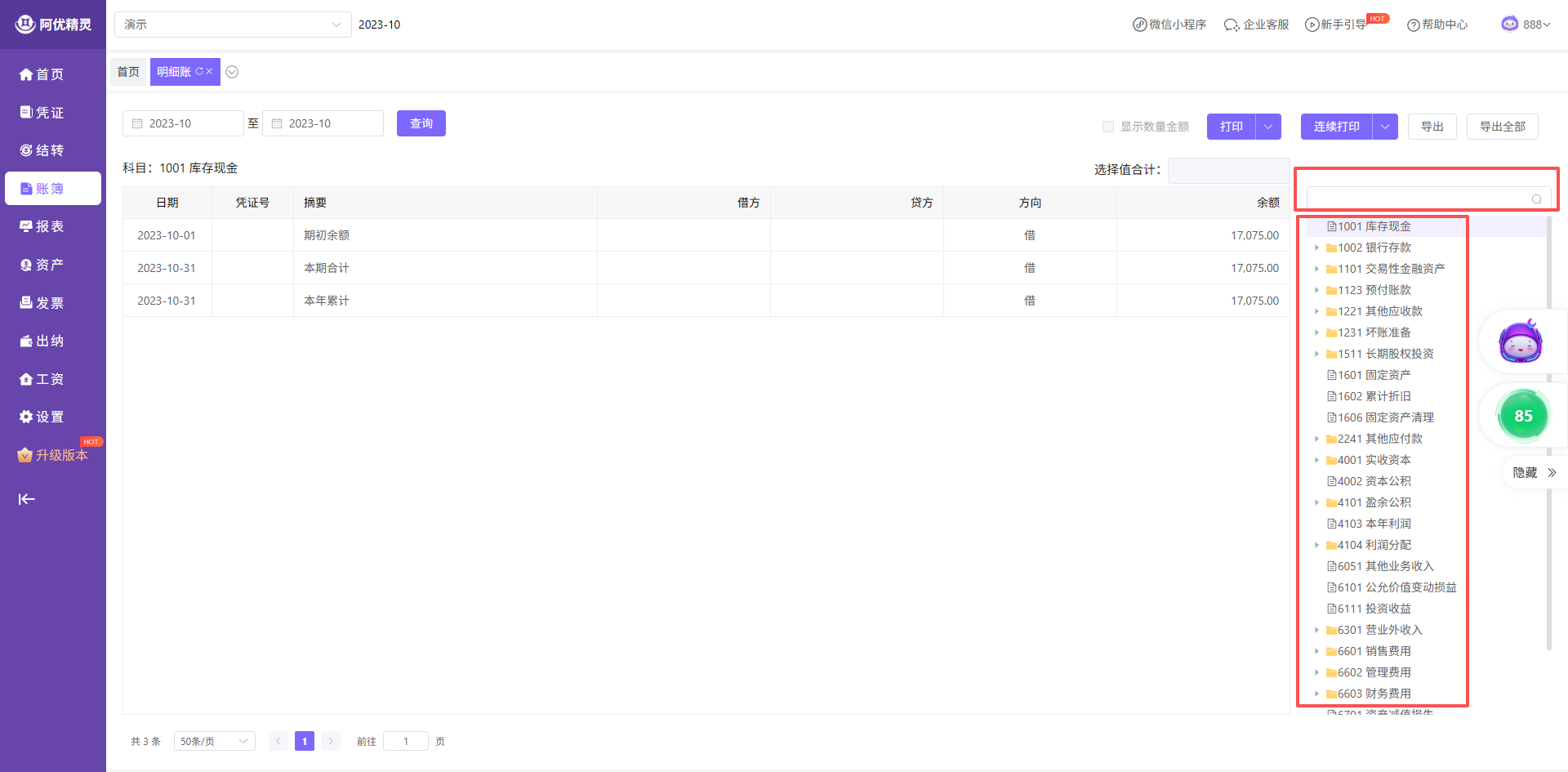Click the purple robot assistant mascot
1568x772 pixels.
point(1520,341)
